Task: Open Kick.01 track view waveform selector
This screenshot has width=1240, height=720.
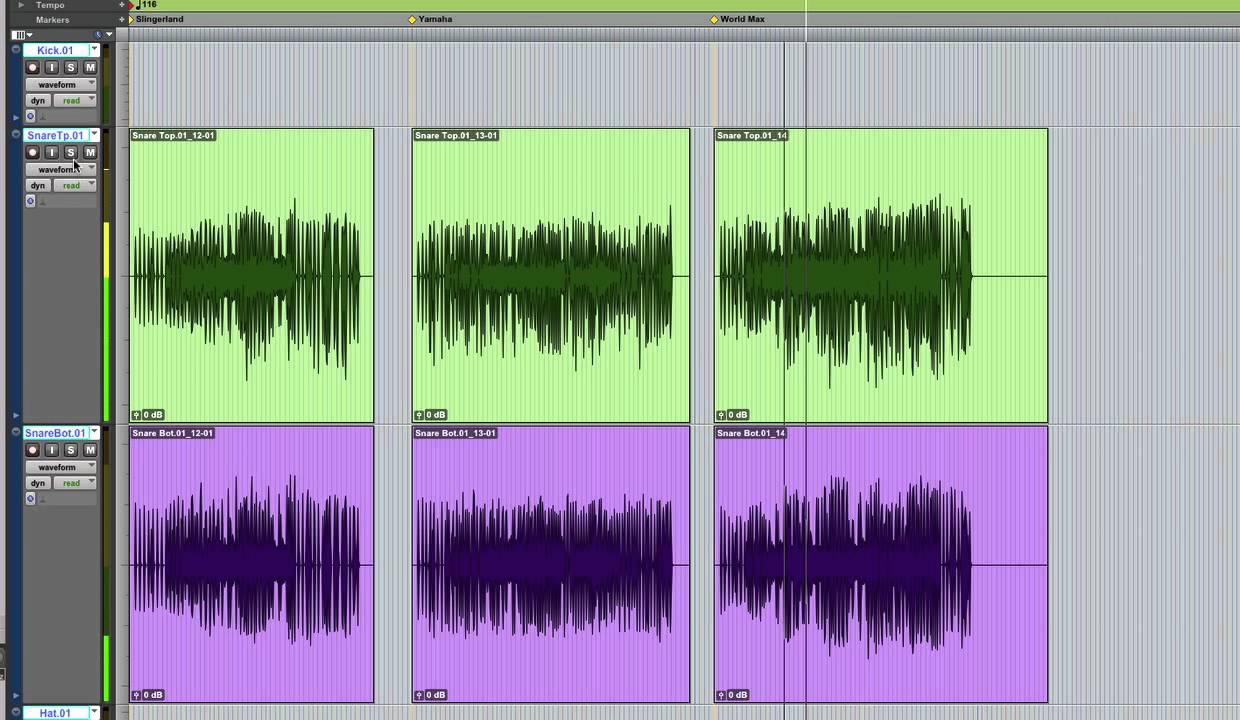Action: [61, 84]
